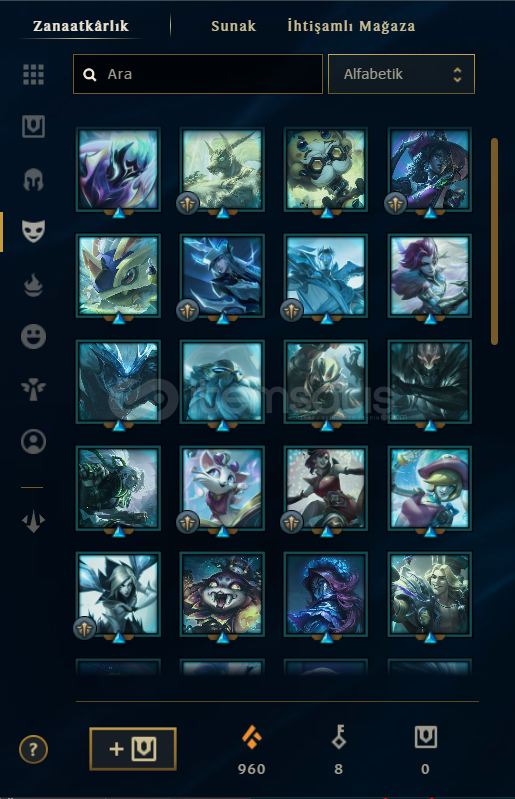Image resolution: width=515 pixels, height=799 pixels.
Task: Click the help question mark icon
Action: 34,749
